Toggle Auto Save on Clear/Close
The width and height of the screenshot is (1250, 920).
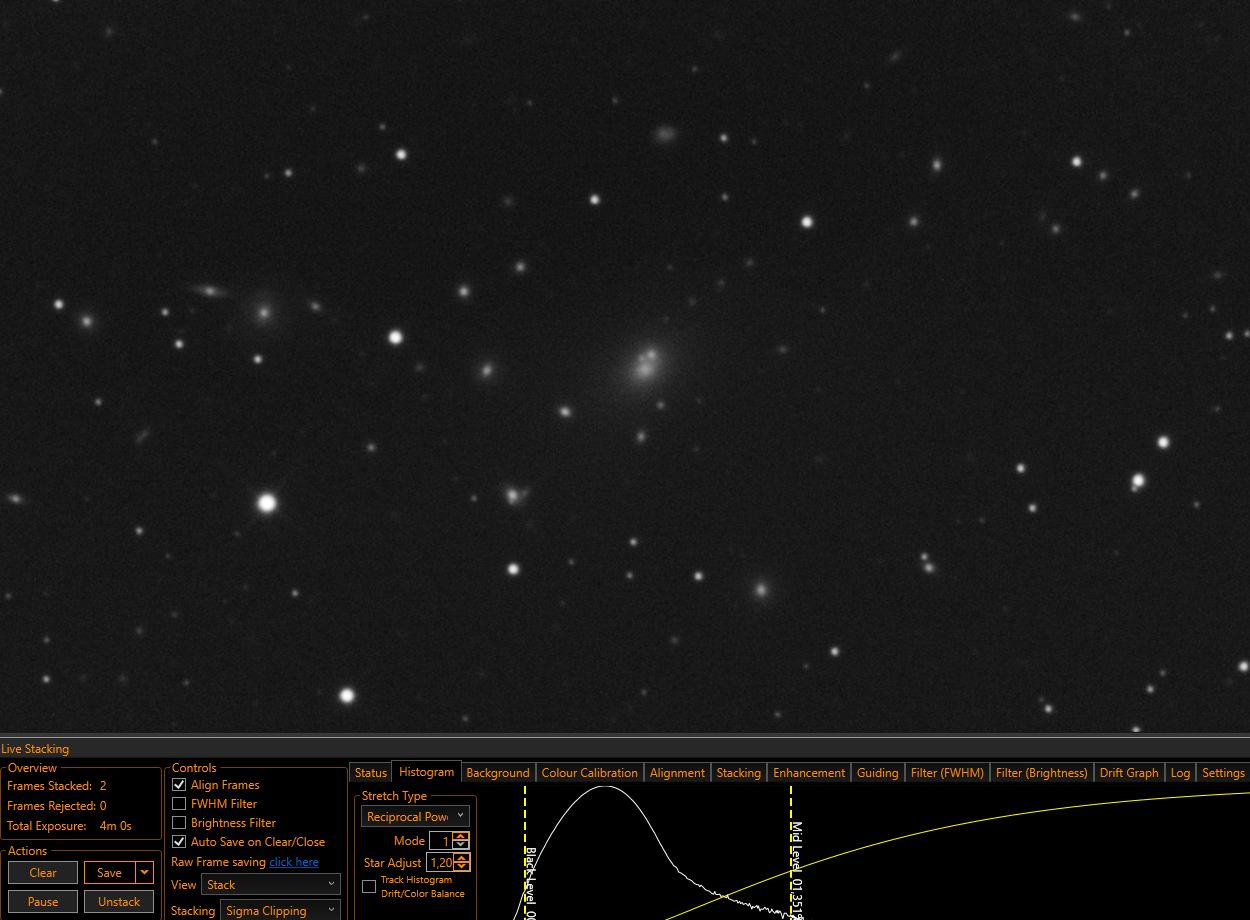tap(179, 842)
